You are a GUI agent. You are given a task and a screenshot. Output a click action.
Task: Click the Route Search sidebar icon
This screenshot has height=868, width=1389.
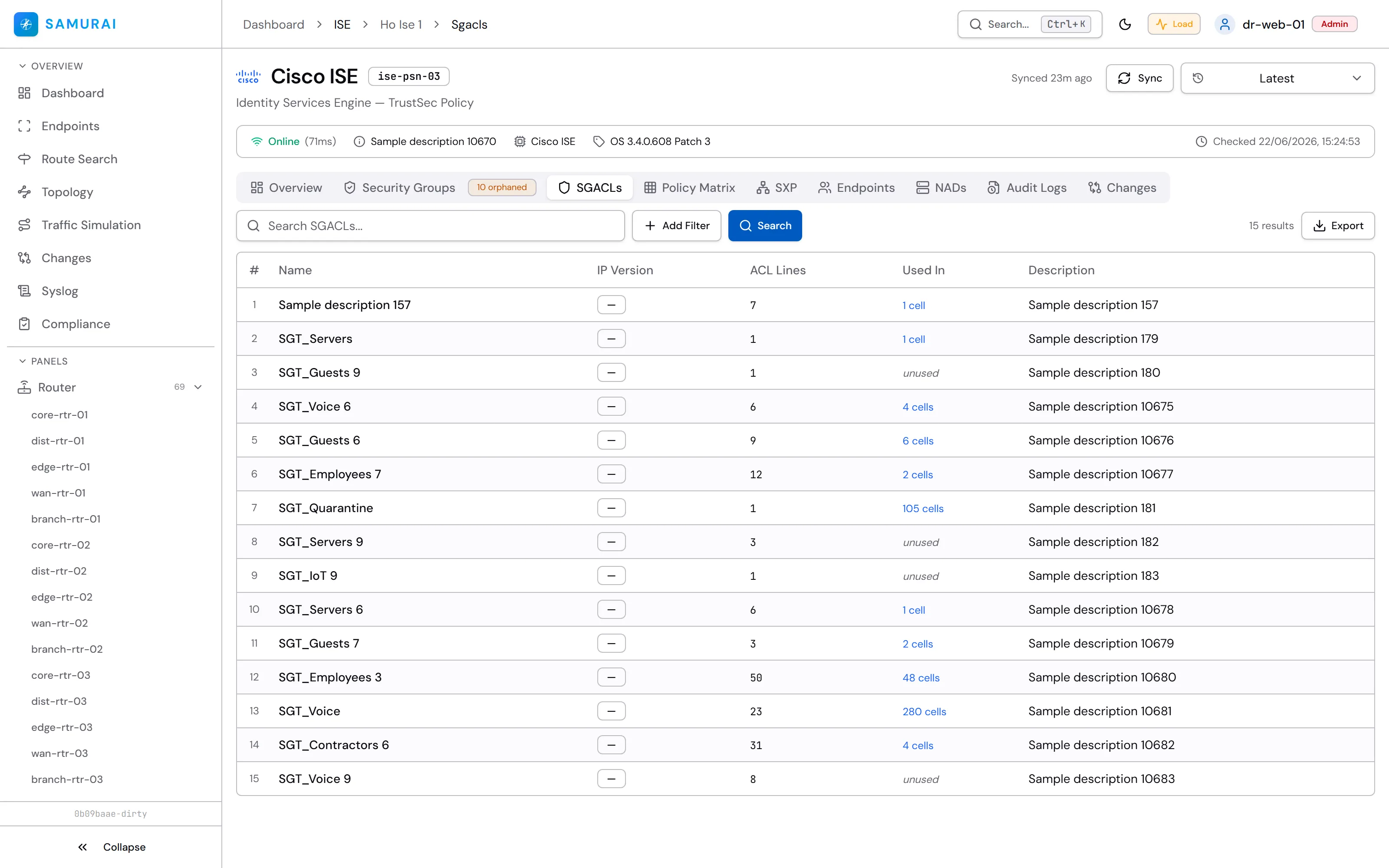coord(24,159)
